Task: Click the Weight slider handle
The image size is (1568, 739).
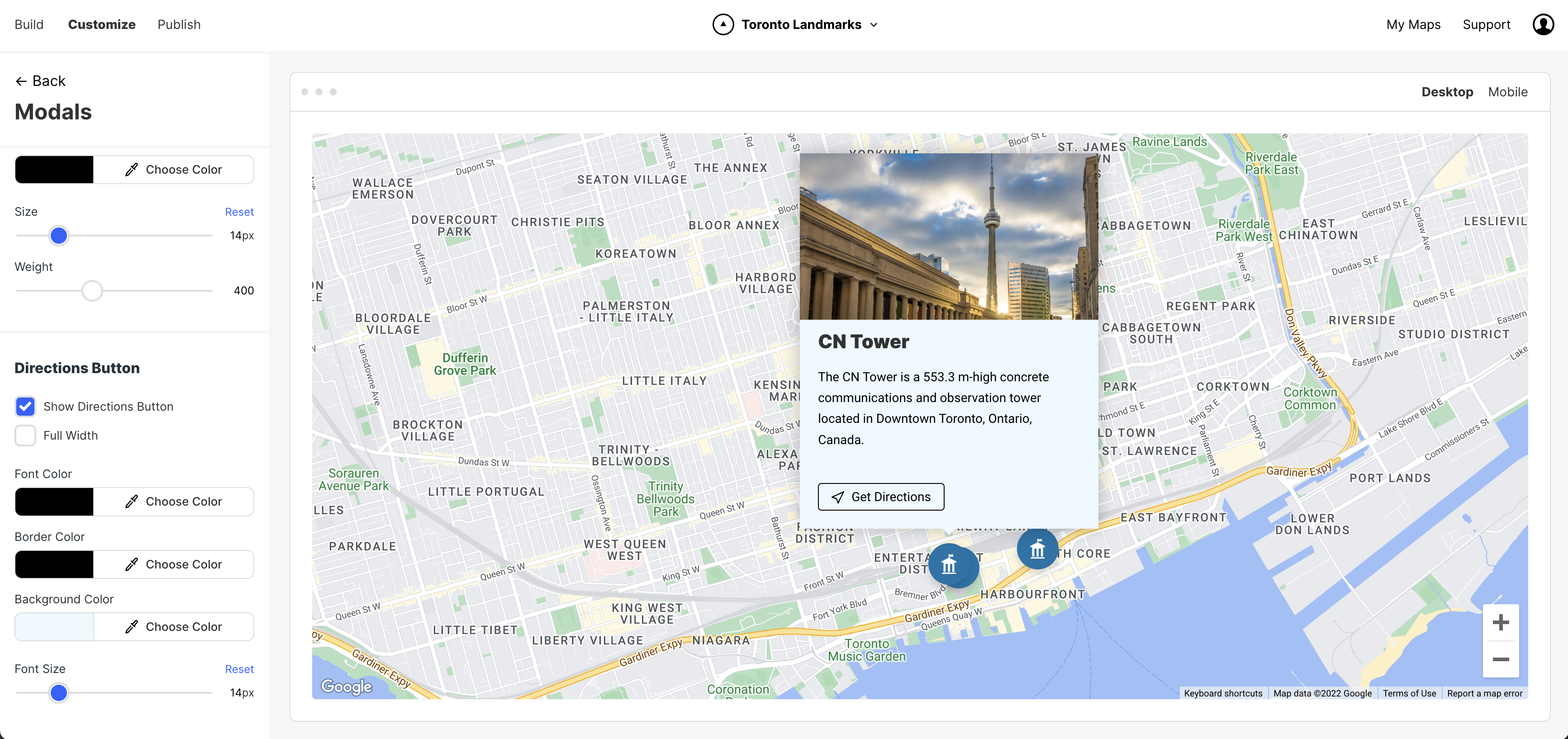Action: pyautogui.click(x=92, y=291)
